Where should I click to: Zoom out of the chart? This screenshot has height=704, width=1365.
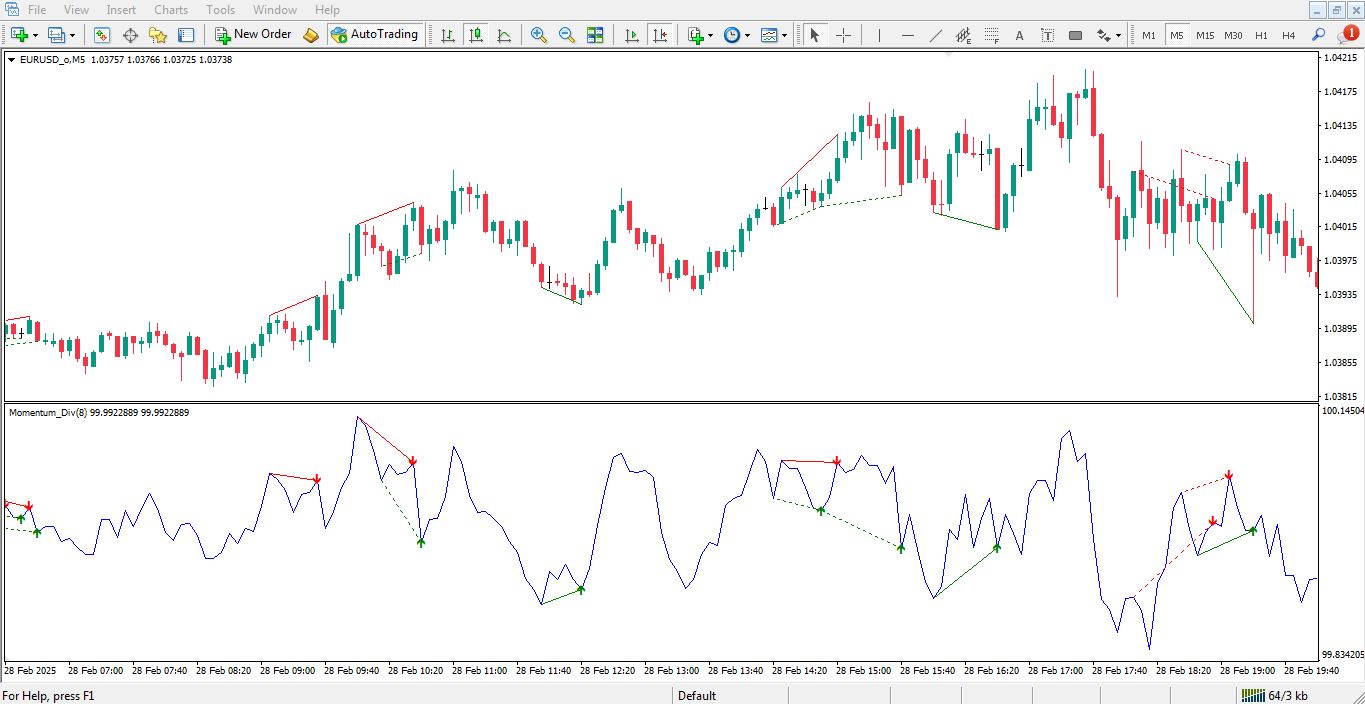click(567, 35)
